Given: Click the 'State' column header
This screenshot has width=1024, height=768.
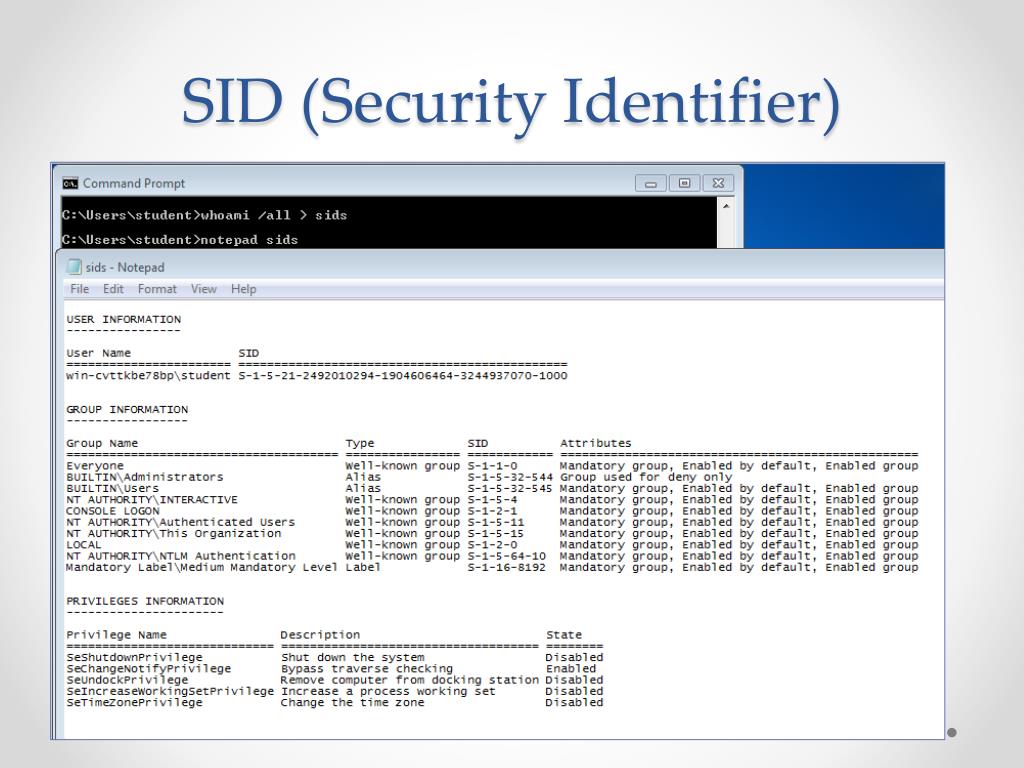Looking at the screenshot, I should [x=564, y=635].
